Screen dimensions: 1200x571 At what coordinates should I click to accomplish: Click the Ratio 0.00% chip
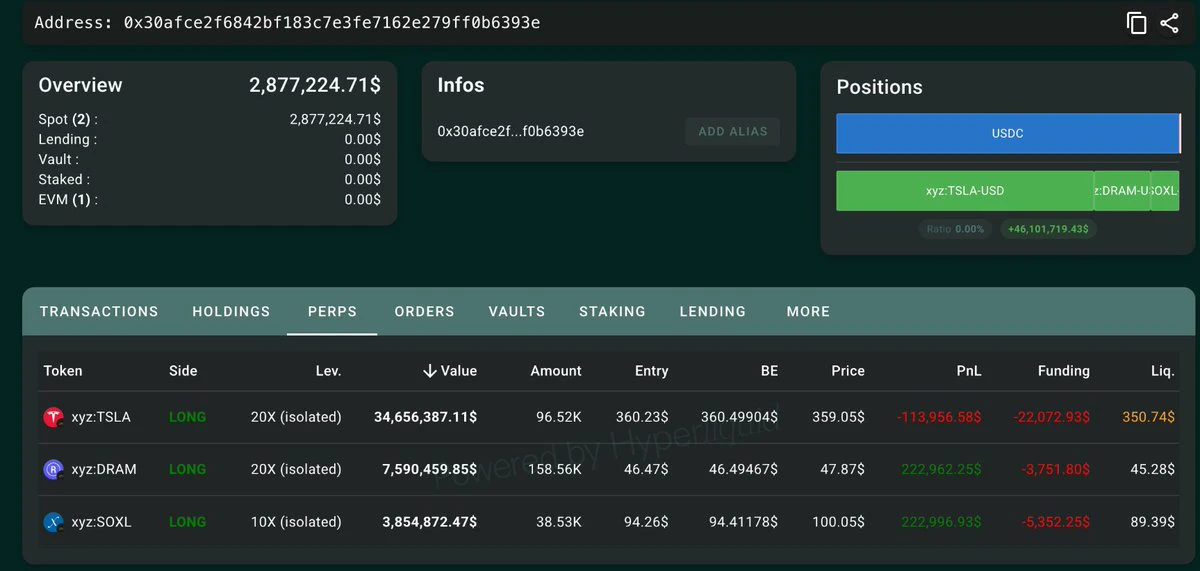click(x=955, y=229)
